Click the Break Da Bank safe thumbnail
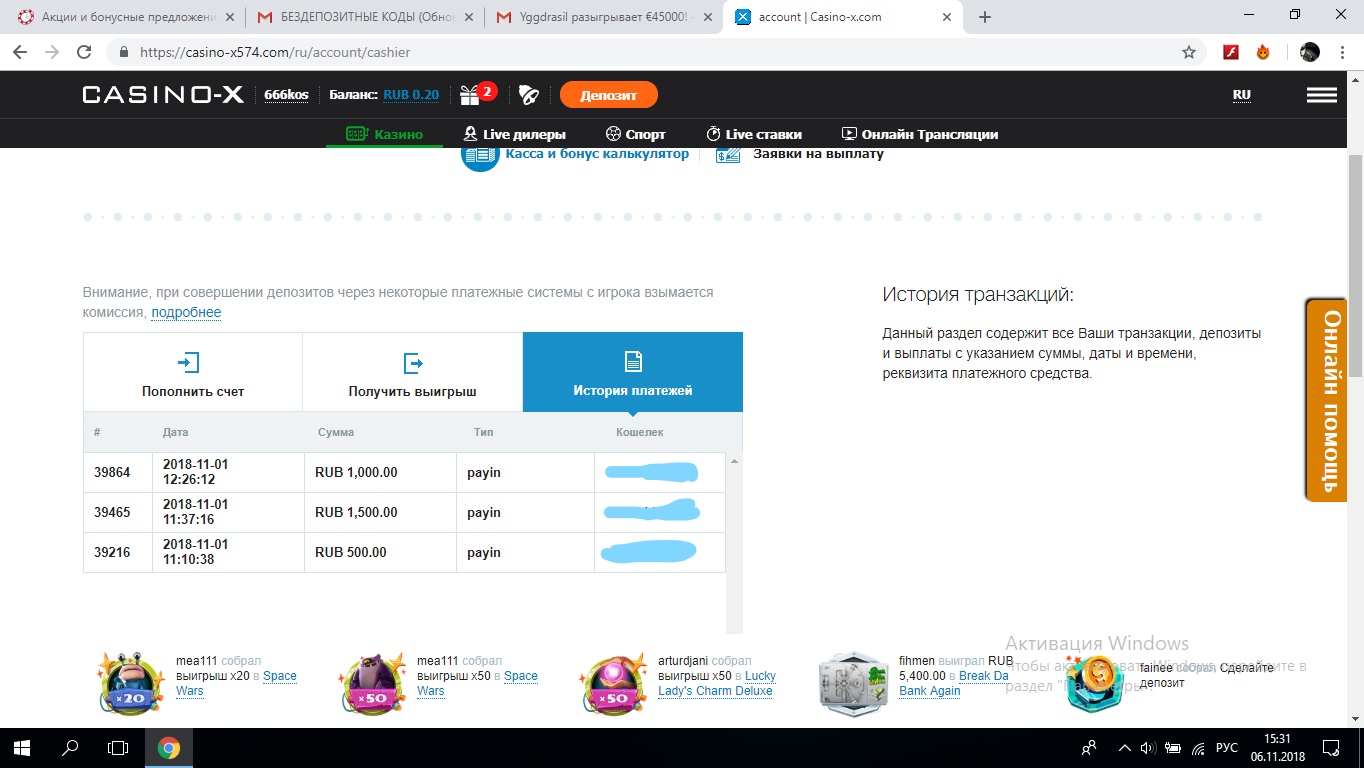Viewport: 1364px width, 768px height. (854, 684)
